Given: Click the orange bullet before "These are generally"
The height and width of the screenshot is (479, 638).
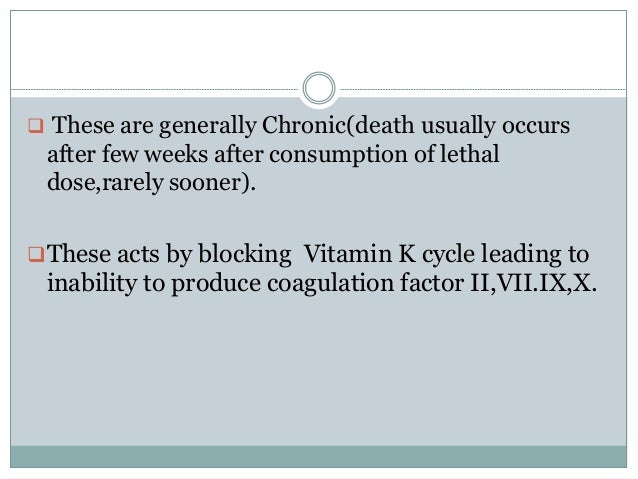Looking at the screenshot, I should tap(36, 126).
